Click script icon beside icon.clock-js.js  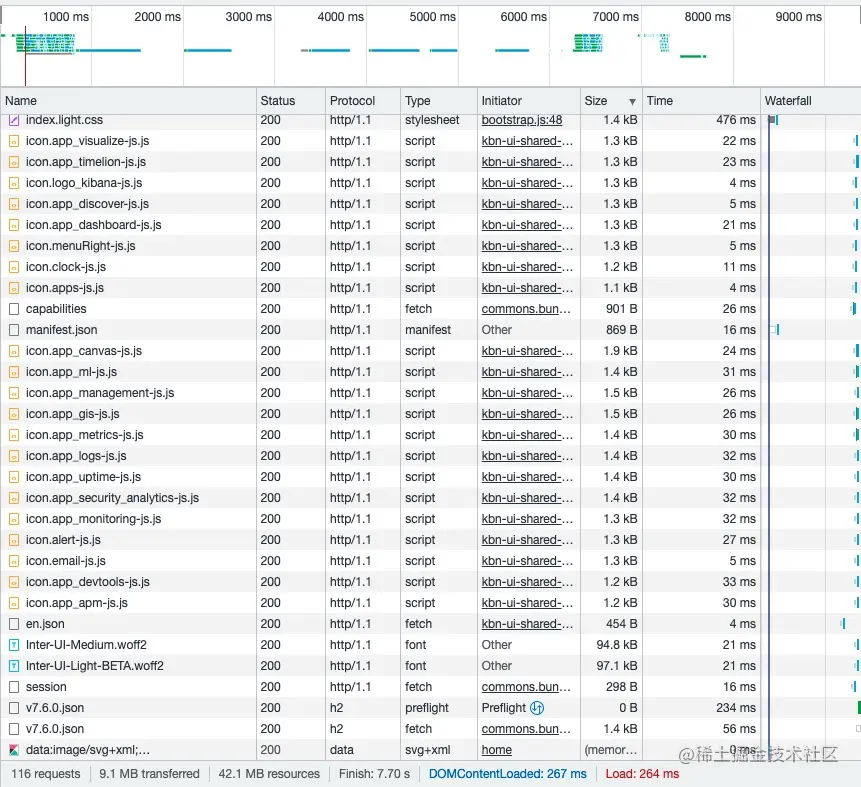[x=14, y=267]
